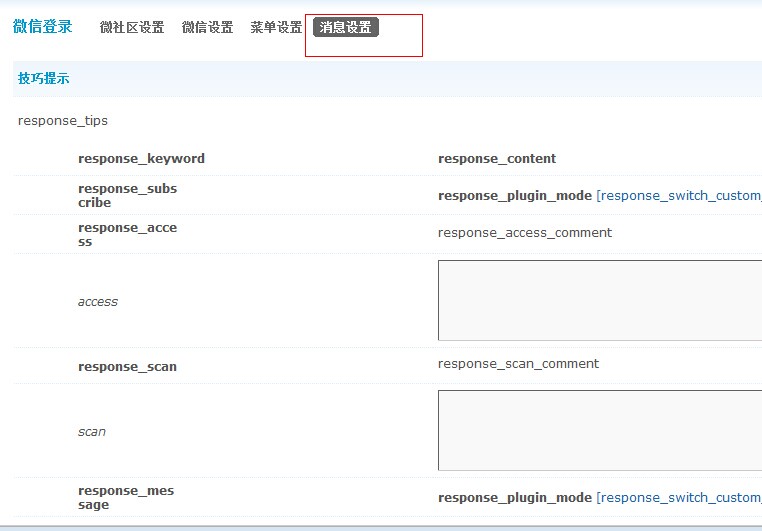The width and height of the screenshot is (762, 531).
Task: Click the 微信登录 page title
Action: click(42, 26)
